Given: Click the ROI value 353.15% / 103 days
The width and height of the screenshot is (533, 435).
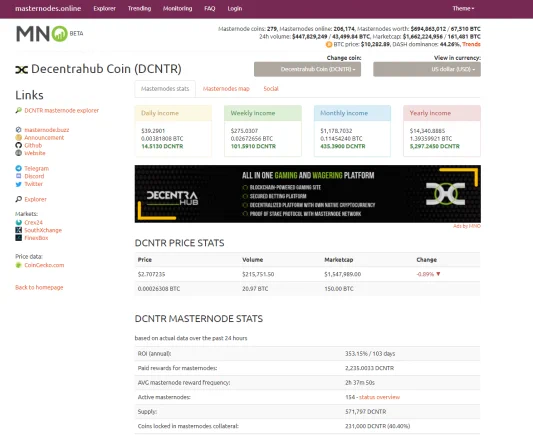Looking at the screenshot, I should pyautogui.click(x=370, y=354).
